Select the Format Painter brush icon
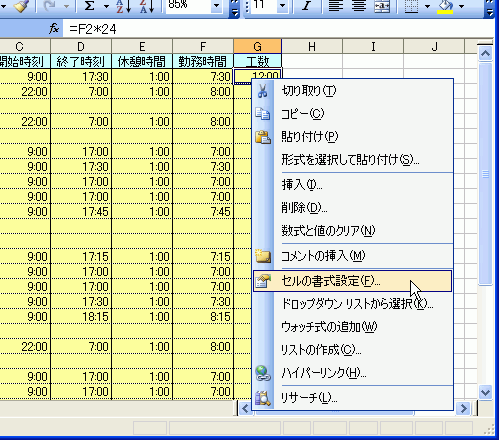 [x=21, y=6]
